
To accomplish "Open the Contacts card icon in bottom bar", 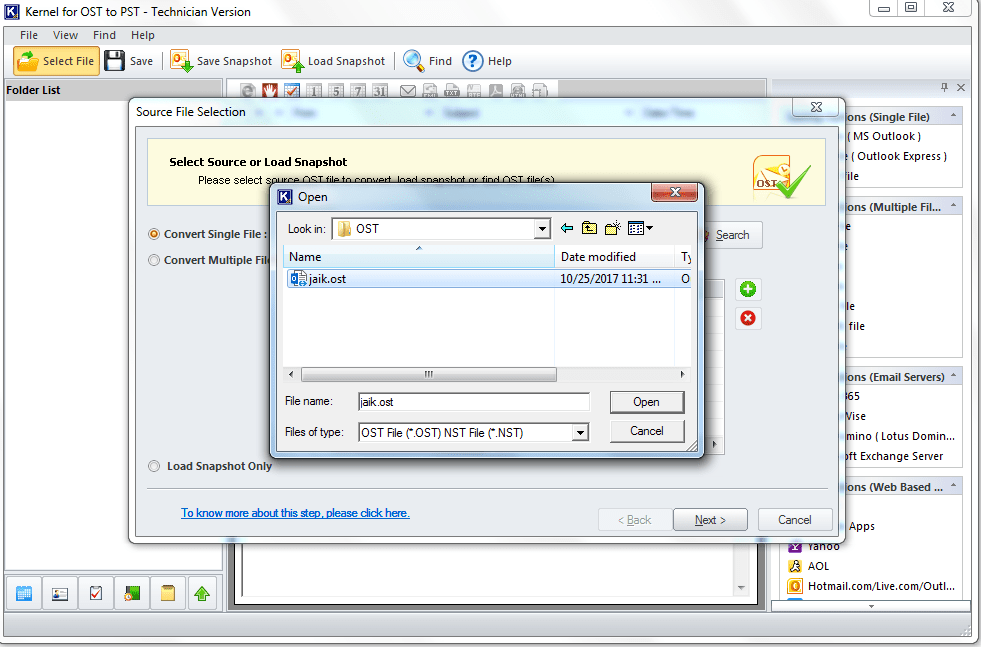I will 60,593.
